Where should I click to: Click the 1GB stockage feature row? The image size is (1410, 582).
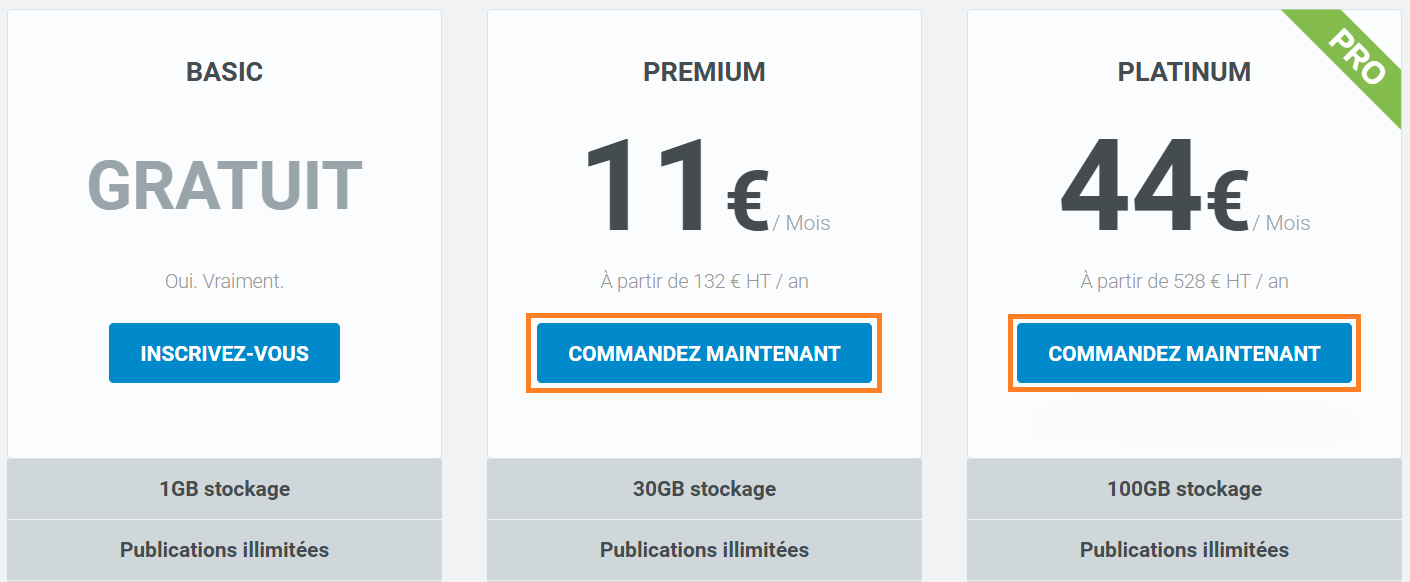[x=224, y=489]
